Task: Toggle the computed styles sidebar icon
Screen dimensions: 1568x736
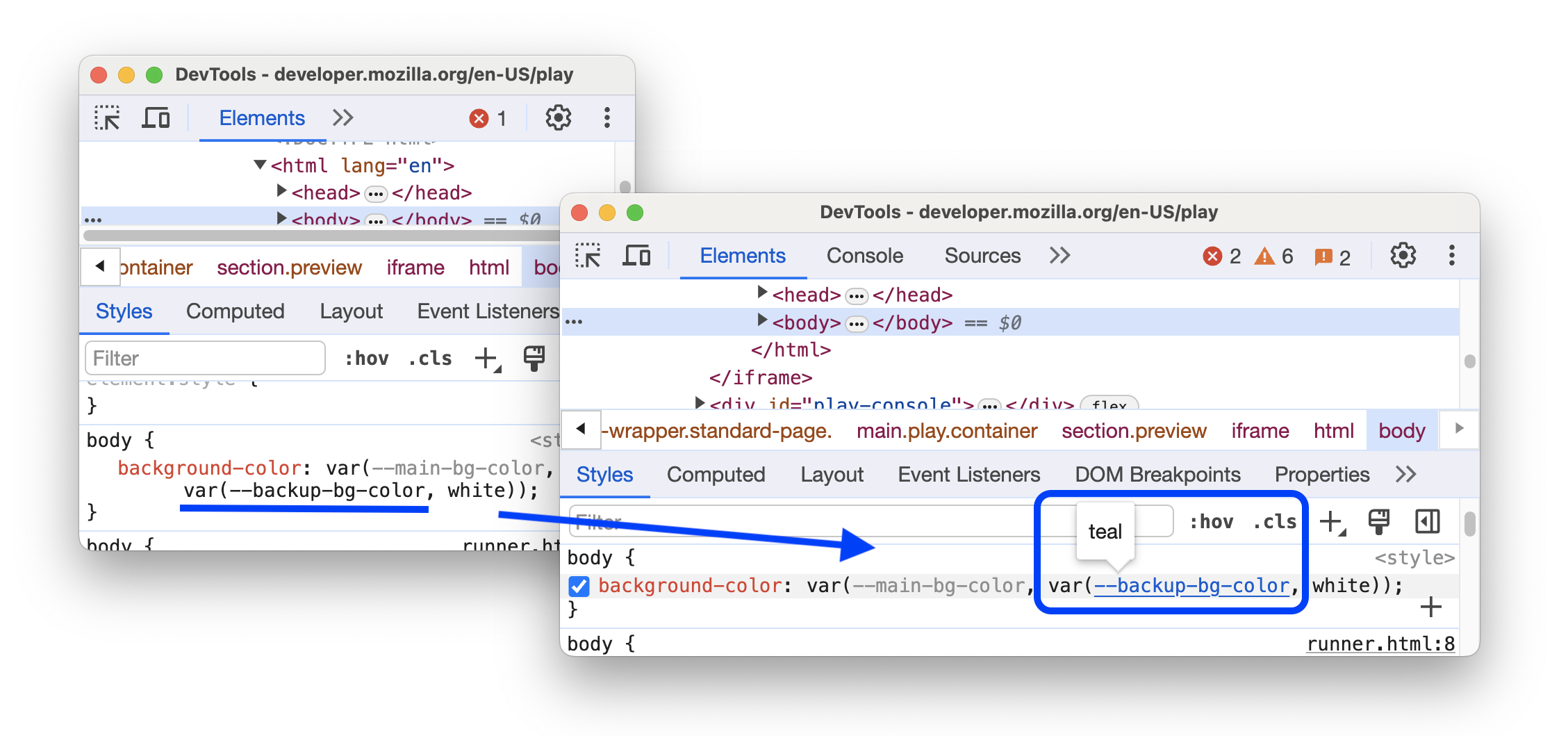Action: tap(1427, 522)
